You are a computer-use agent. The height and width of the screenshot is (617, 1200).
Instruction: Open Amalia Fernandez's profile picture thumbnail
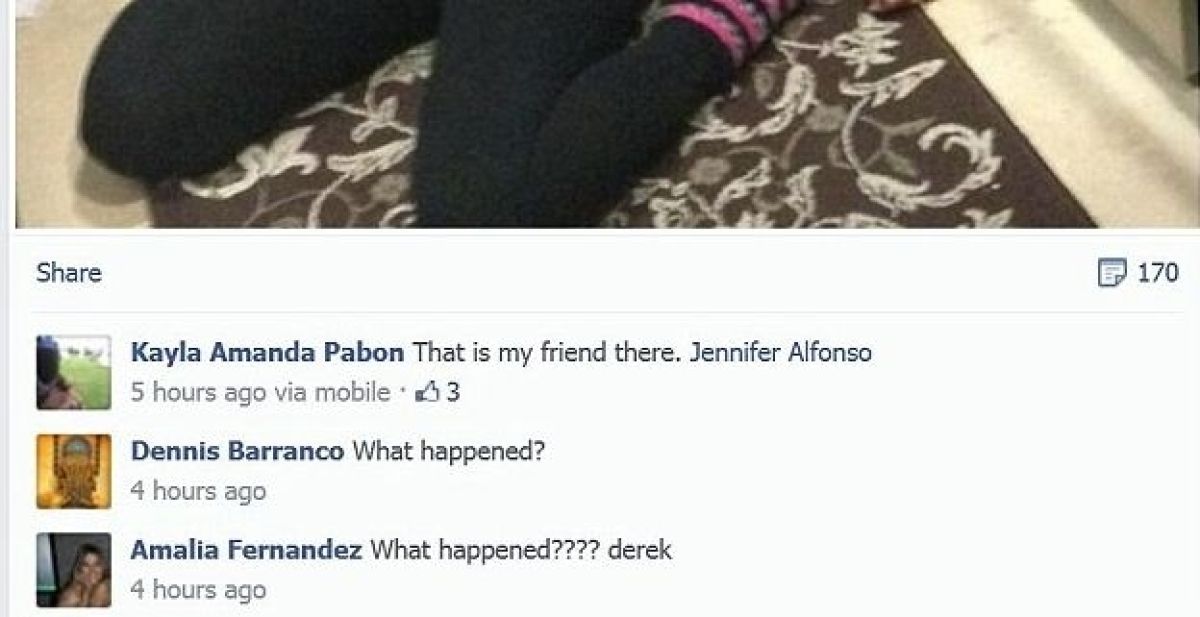[x=74, y=570]
